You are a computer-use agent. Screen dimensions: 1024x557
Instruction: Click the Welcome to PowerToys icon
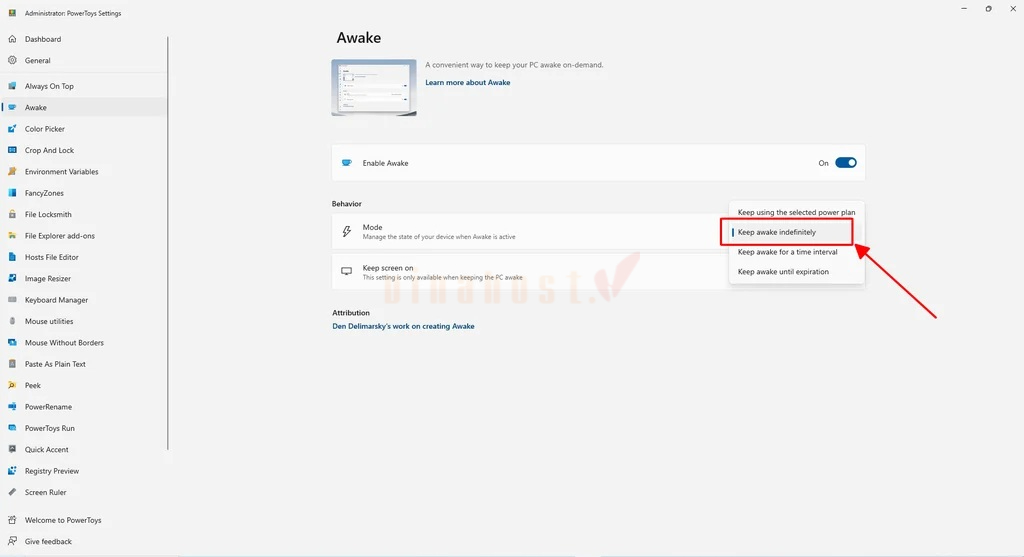12,520
